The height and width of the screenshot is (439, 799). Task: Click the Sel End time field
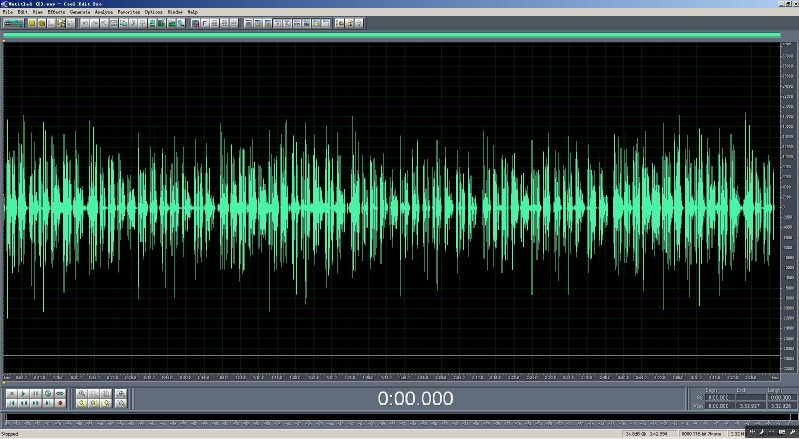751,397
